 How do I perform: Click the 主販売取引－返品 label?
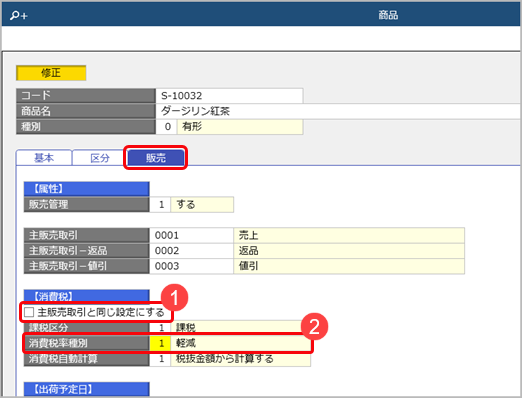[x=87, y=251]
